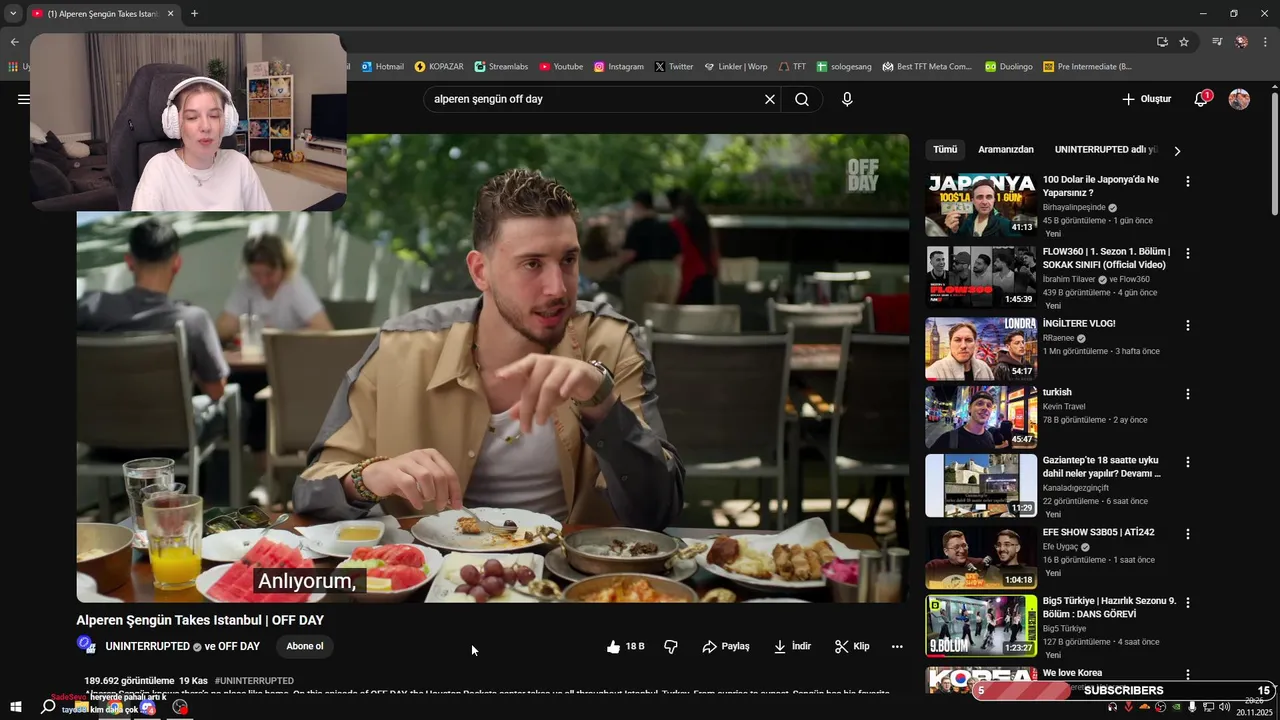This screenshot has height=720, width=1280.
Task: Open '100 Dolar ile Japonya'da' thumbnail
Action: 981,205
